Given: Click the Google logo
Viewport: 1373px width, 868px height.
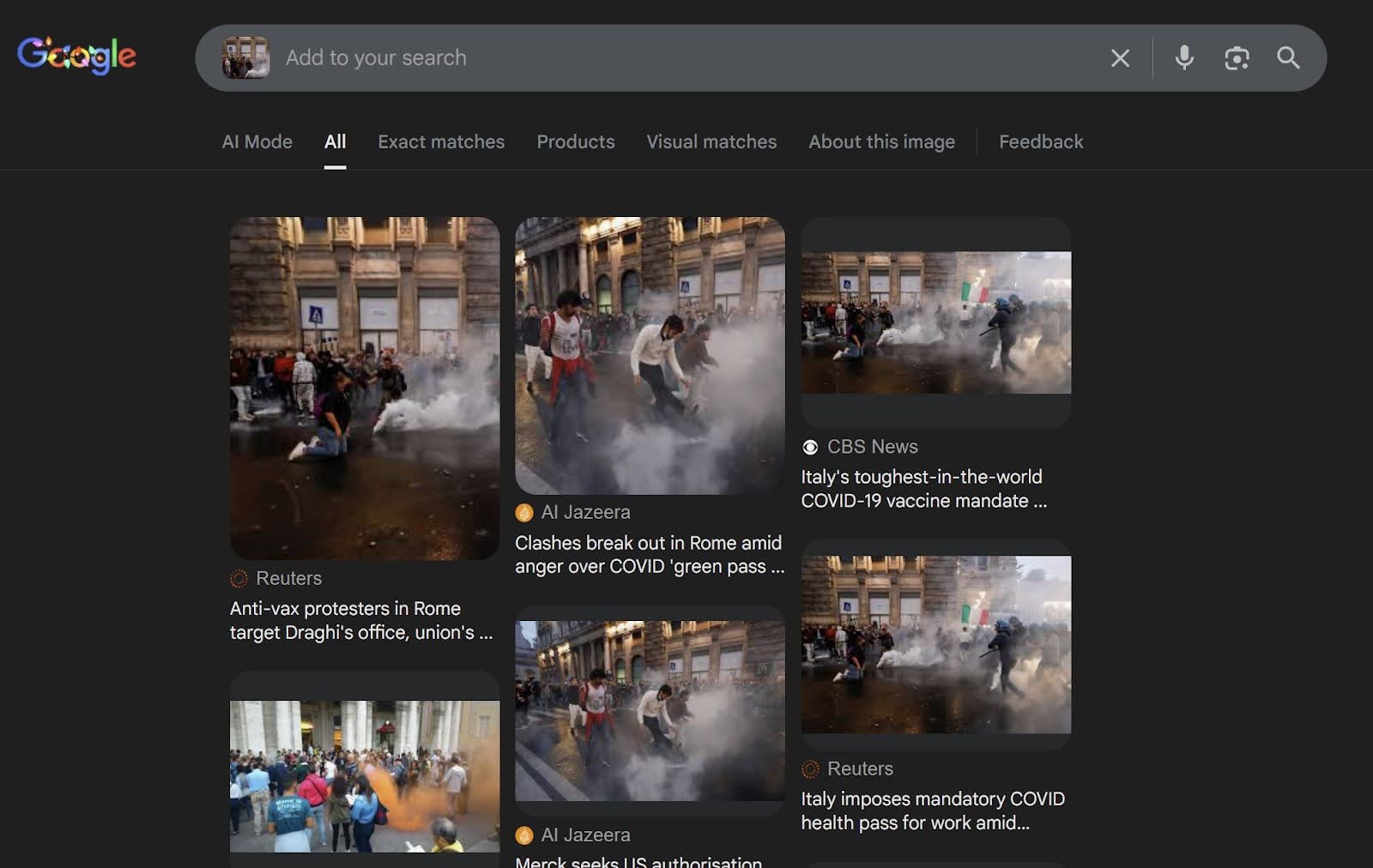Looking at the screenshot, I should 76,56.
